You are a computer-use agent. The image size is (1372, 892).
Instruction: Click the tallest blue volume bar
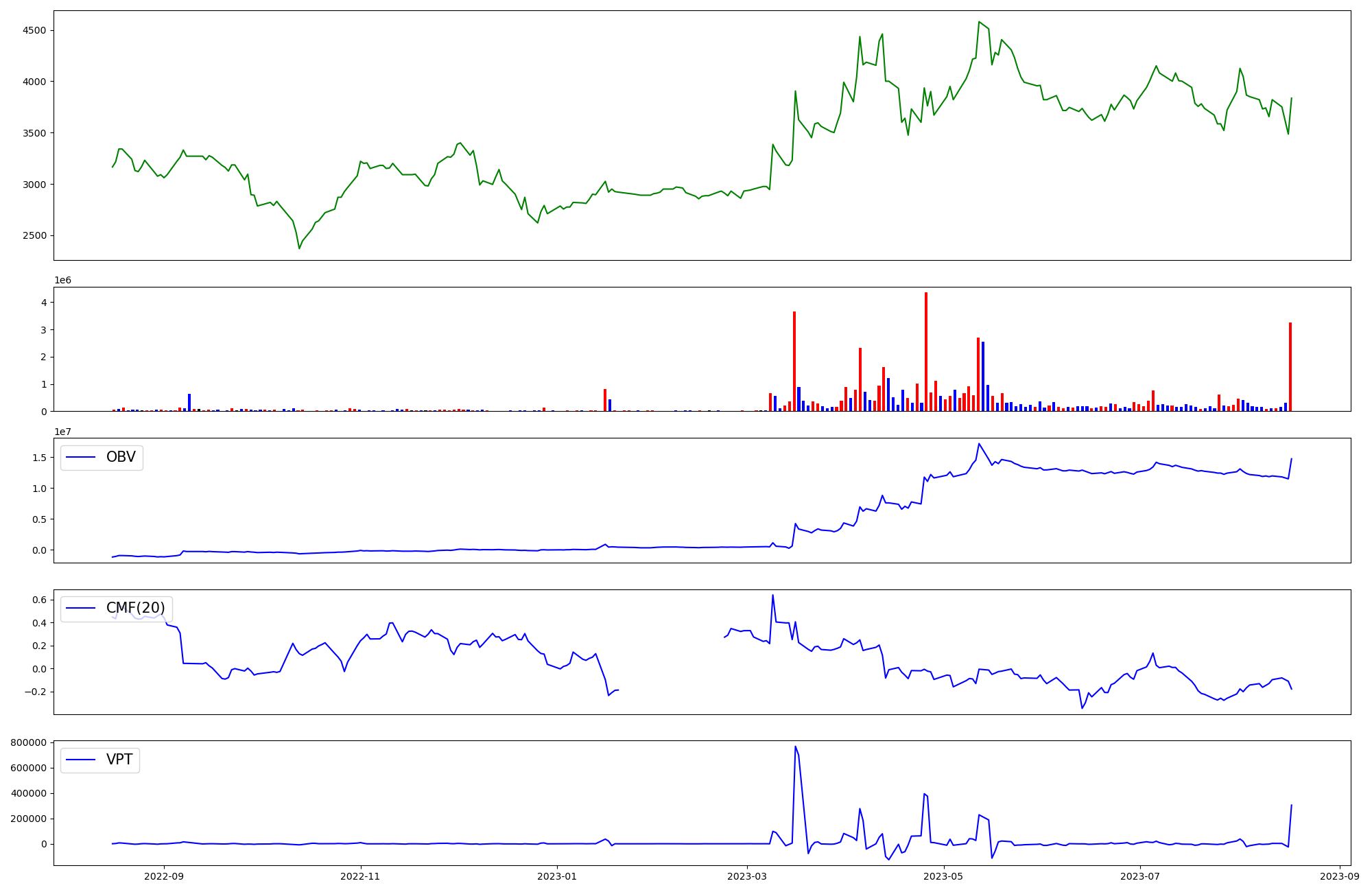pyautogui.click(x=983, y=376)
